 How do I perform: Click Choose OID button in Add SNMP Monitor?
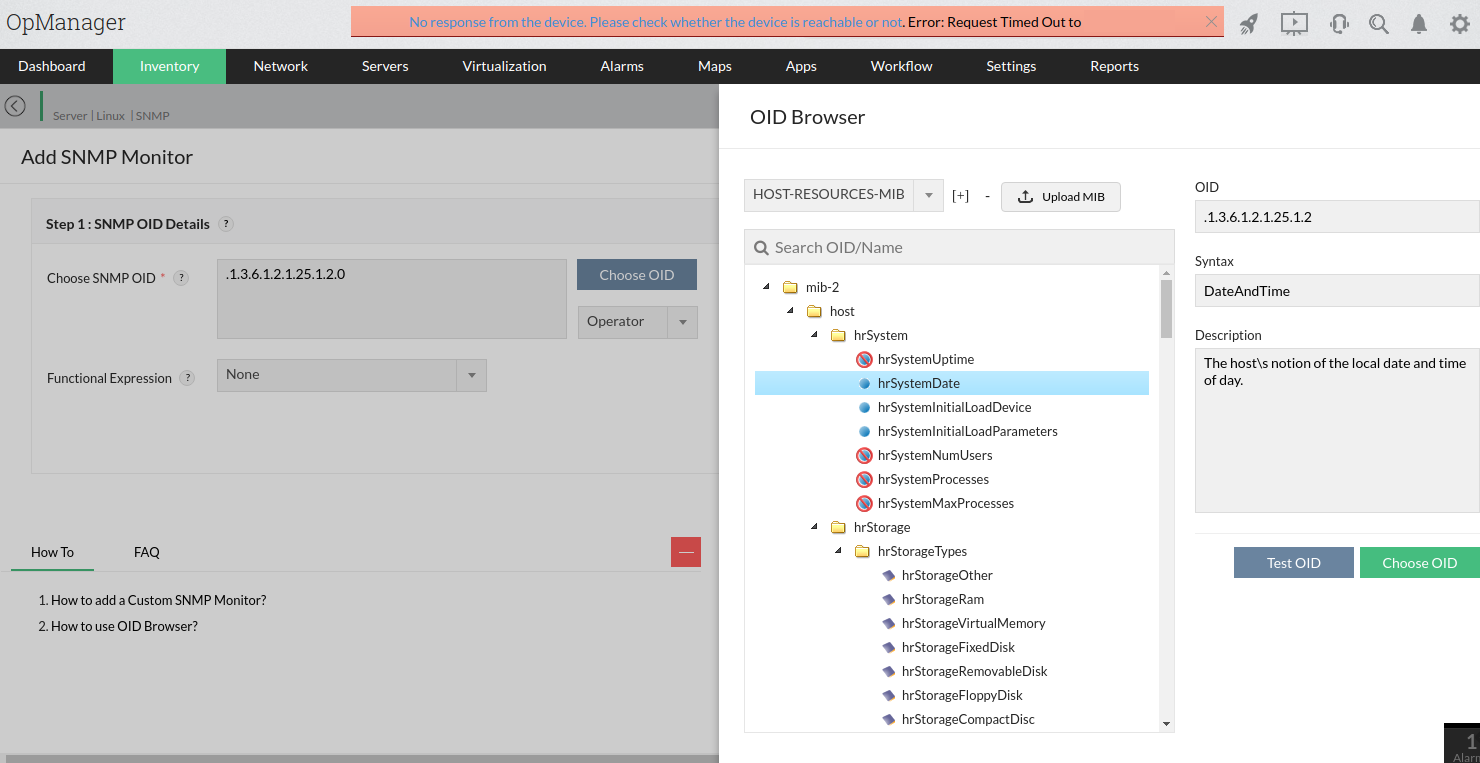coord(637,275)
